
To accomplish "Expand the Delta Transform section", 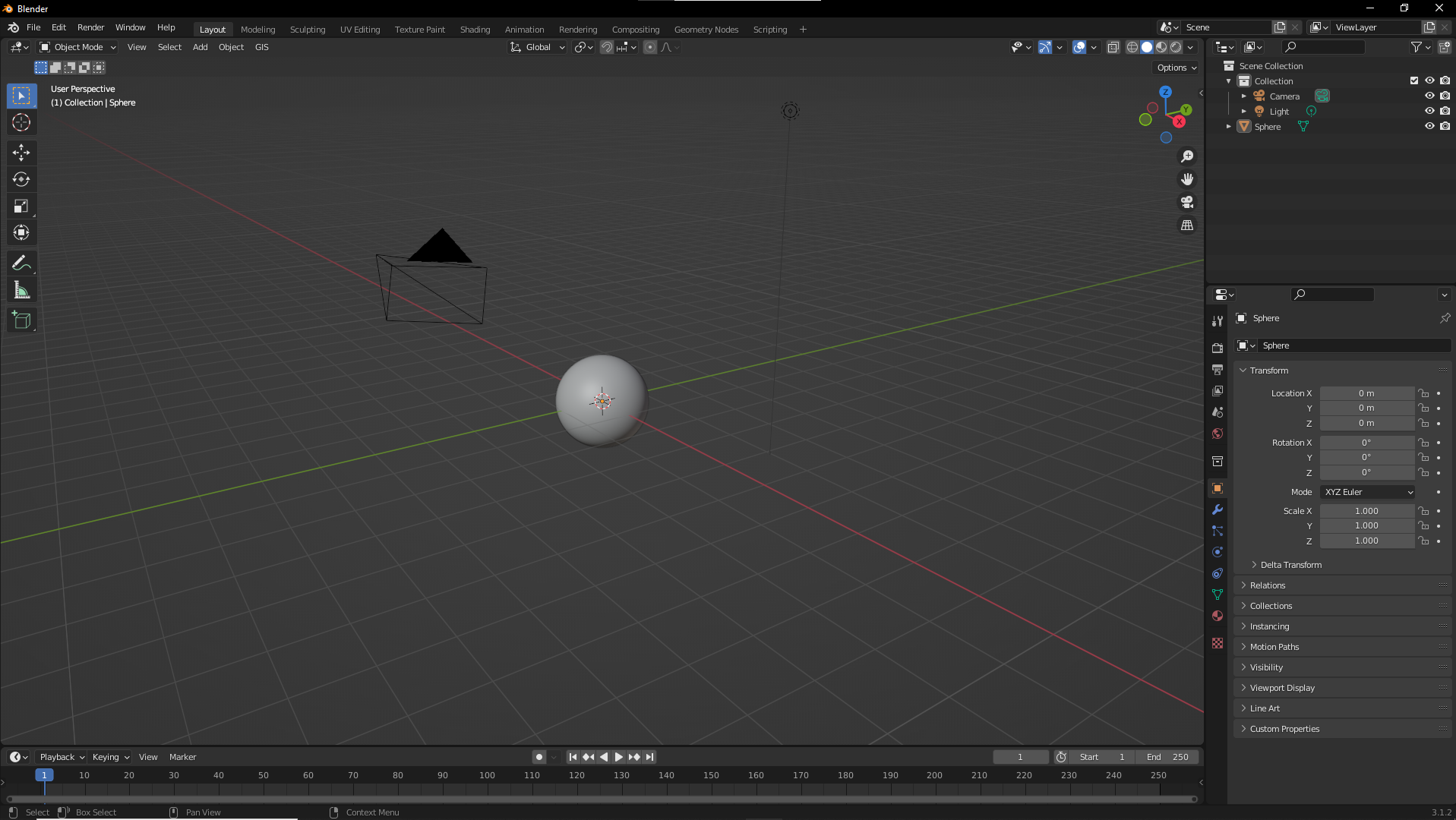I will click(1290, 565).
